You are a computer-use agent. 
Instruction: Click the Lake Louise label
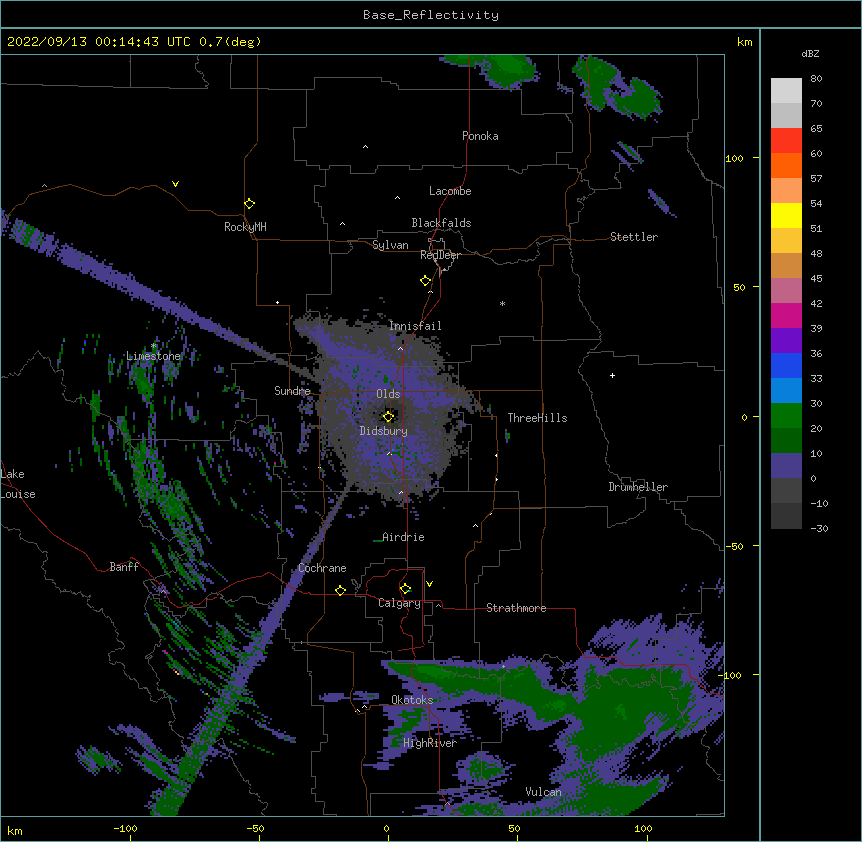pos(18,484)
